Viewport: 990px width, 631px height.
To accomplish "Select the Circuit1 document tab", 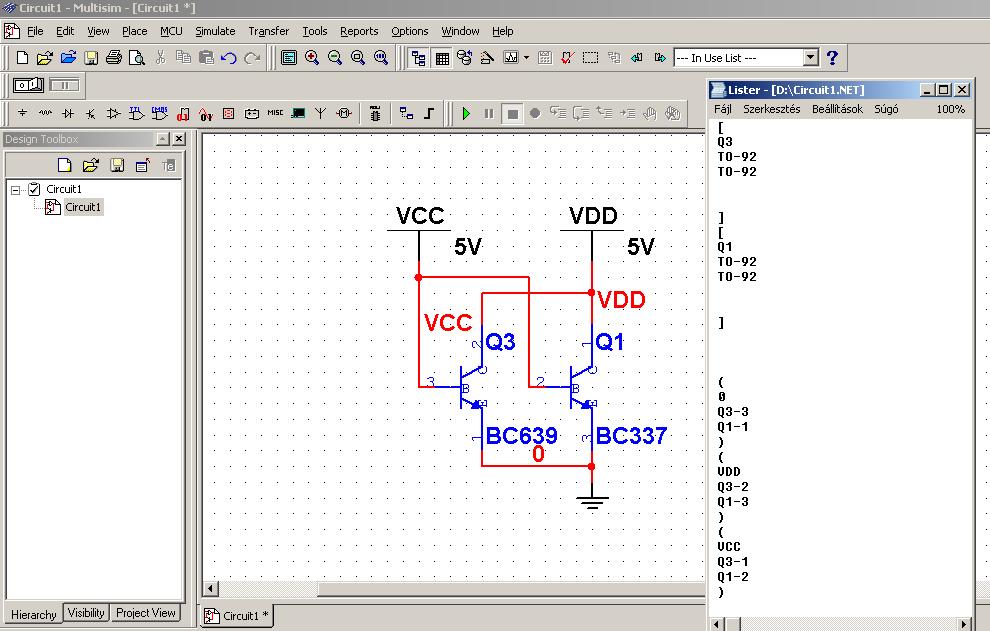I will click(x=237, y=616).
